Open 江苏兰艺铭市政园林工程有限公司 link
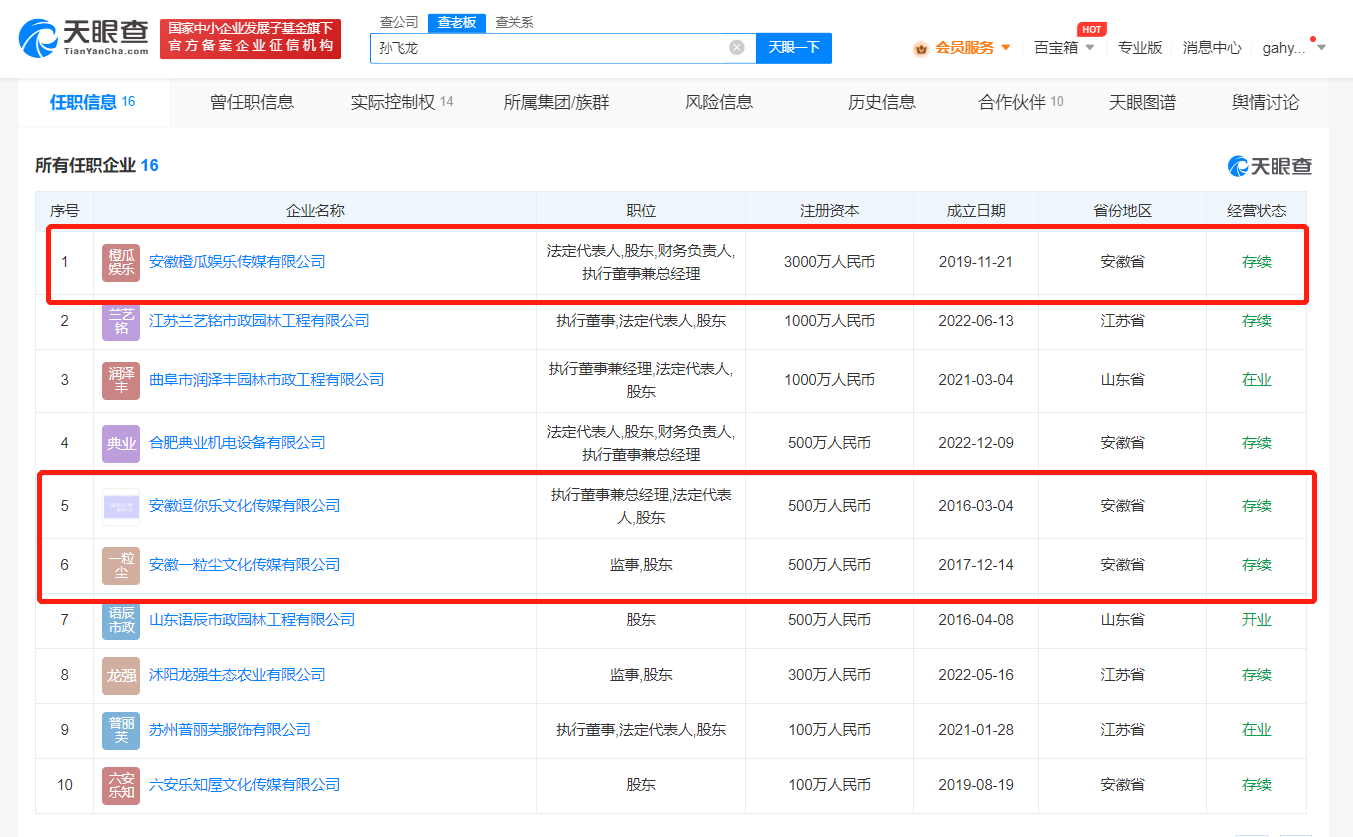Screen dimensions: 1353x837 pyautogui.click(x=259, y=321)
